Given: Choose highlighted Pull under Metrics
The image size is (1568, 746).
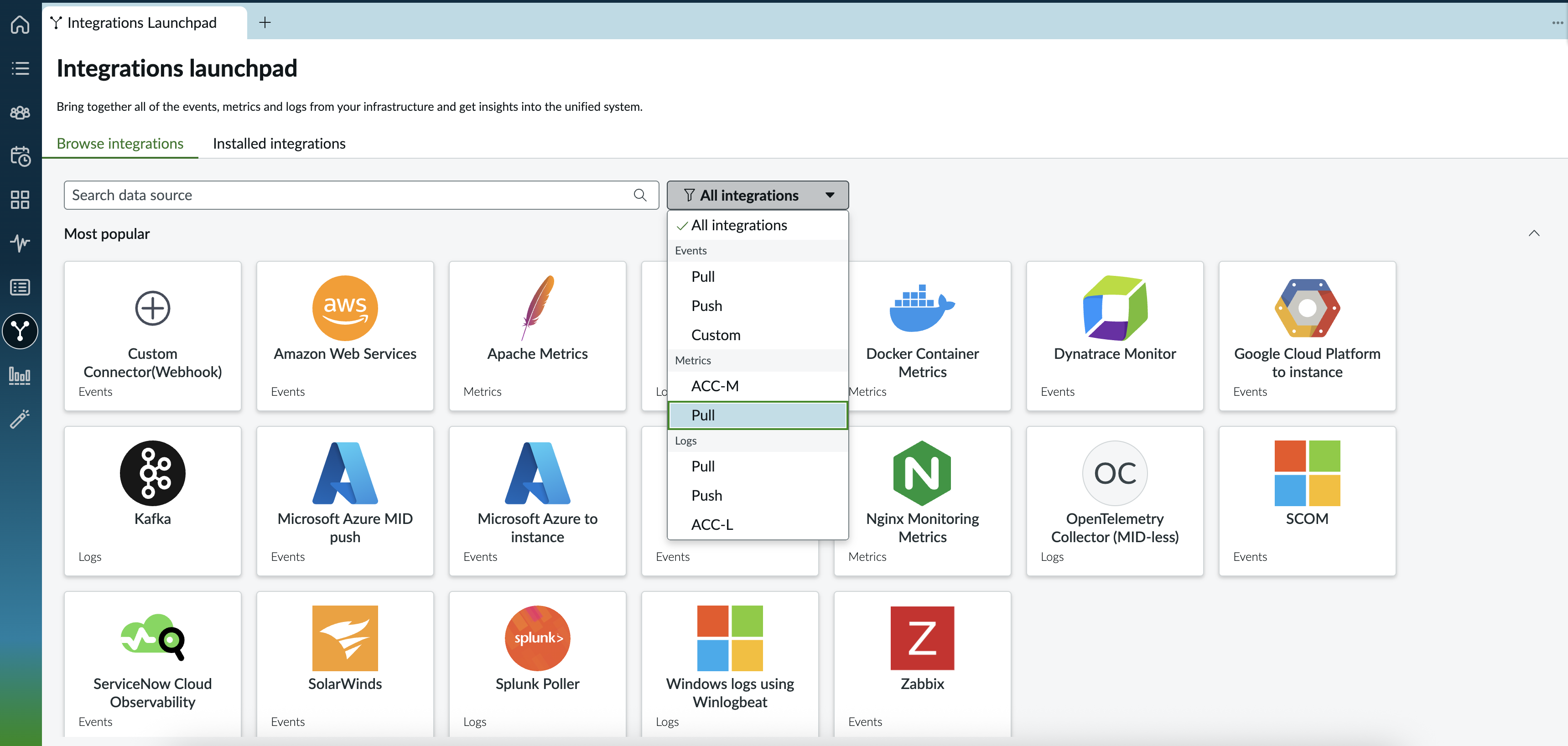Looking at the screenshot, I should coord(757,415).
